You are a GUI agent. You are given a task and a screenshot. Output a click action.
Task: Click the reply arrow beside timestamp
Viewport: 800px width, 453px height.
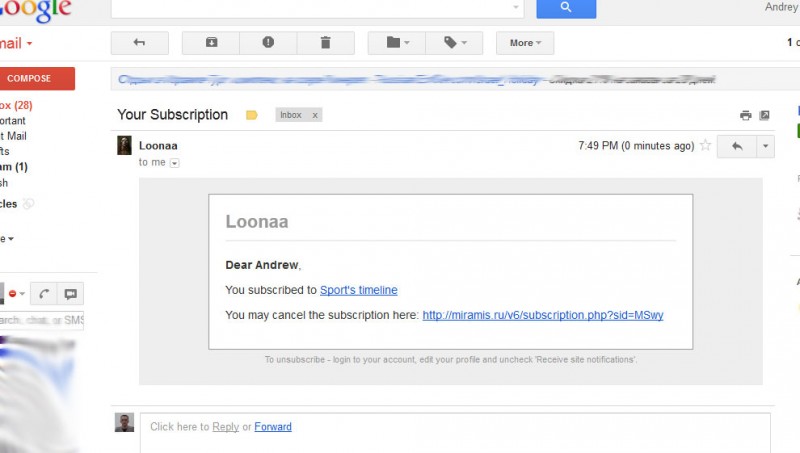click(737, 146)
